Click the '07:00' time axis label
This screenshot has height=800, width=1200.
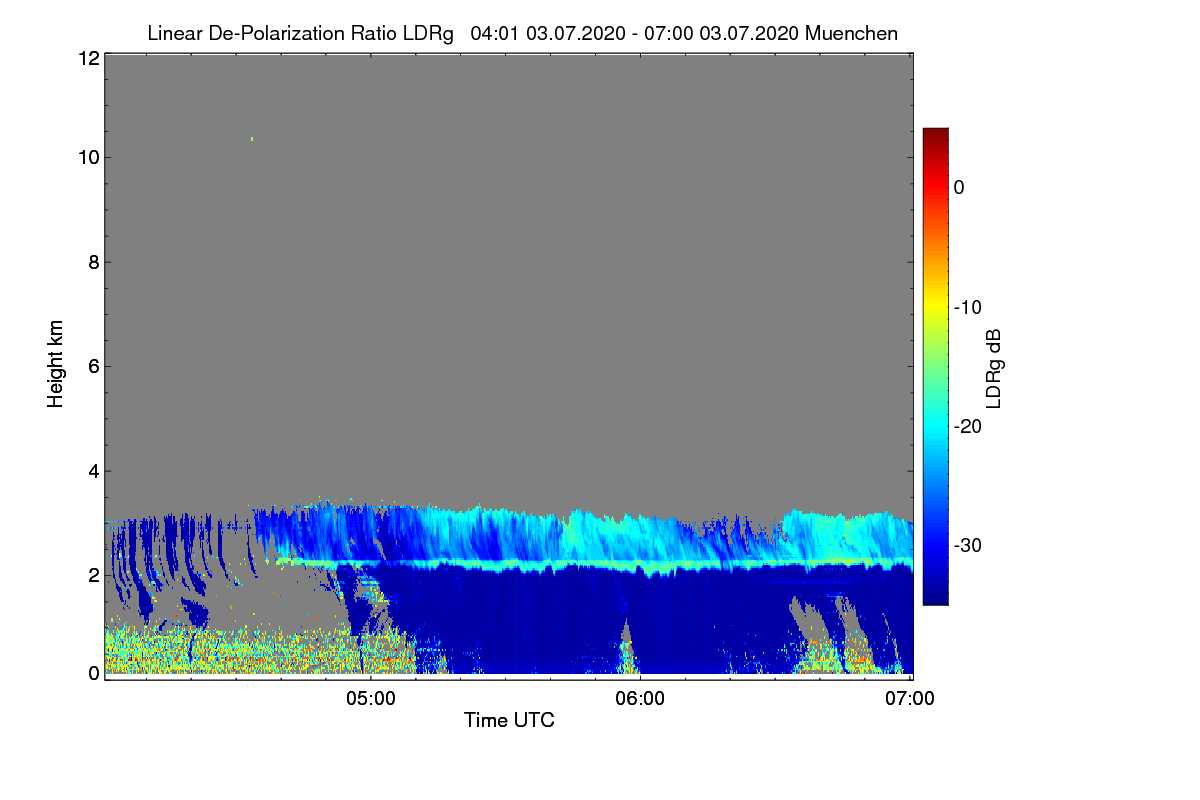910,699
